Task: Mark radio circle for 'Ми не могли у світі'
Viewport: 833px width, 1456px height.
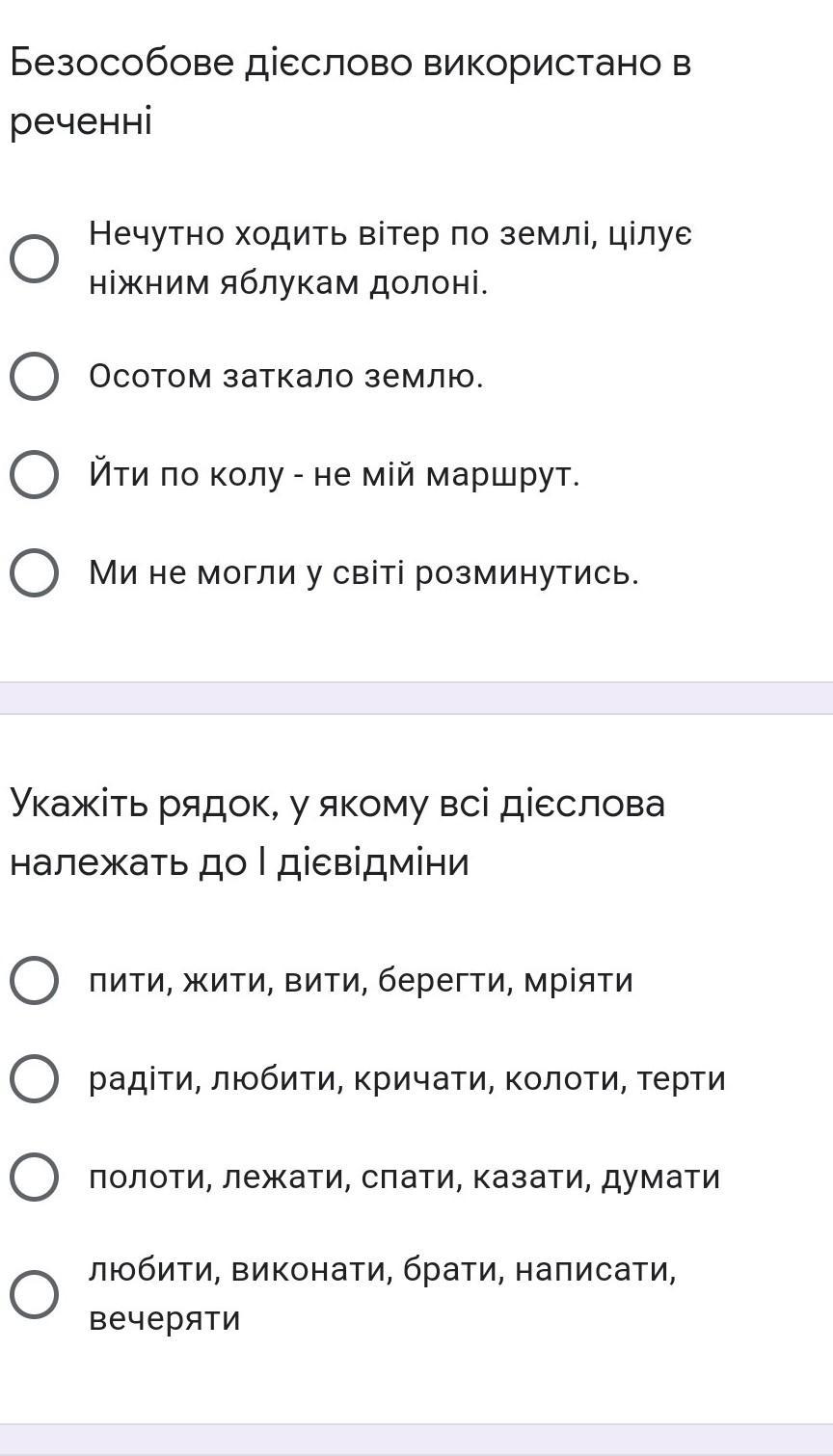Action: point(34,573)
